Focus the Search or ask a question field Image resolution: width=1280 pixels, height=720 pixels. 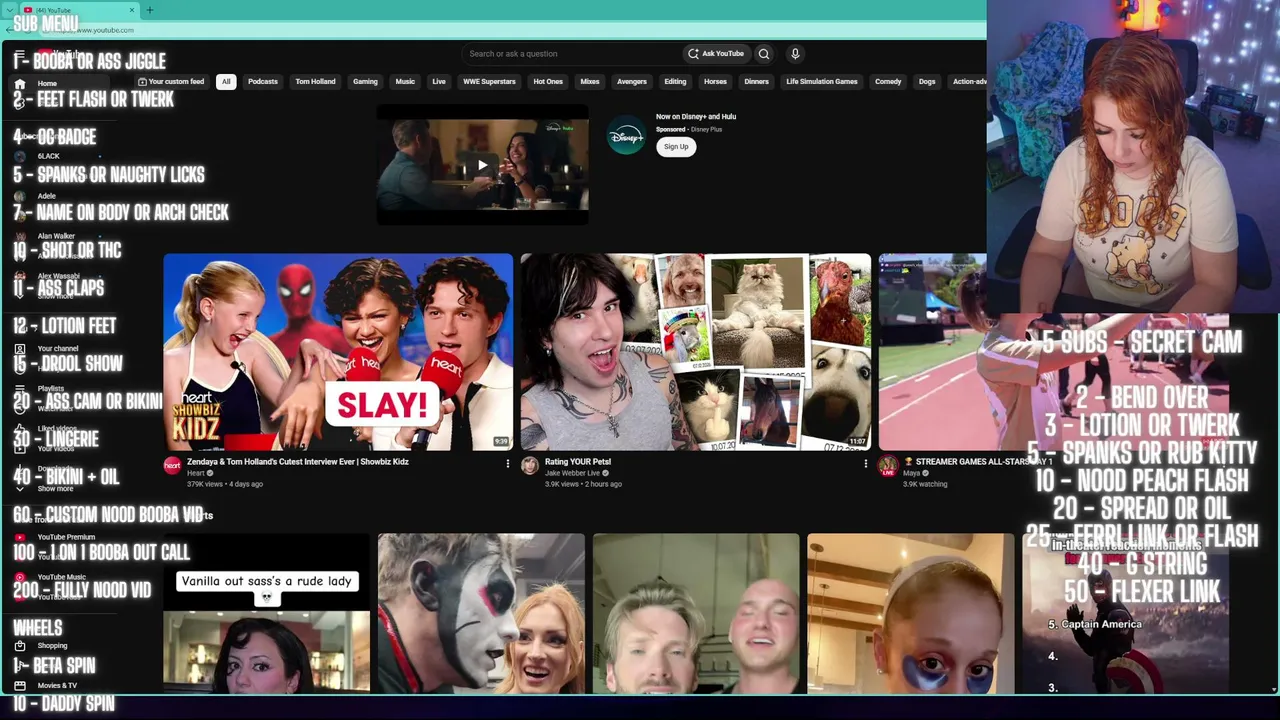coord(570,54)
